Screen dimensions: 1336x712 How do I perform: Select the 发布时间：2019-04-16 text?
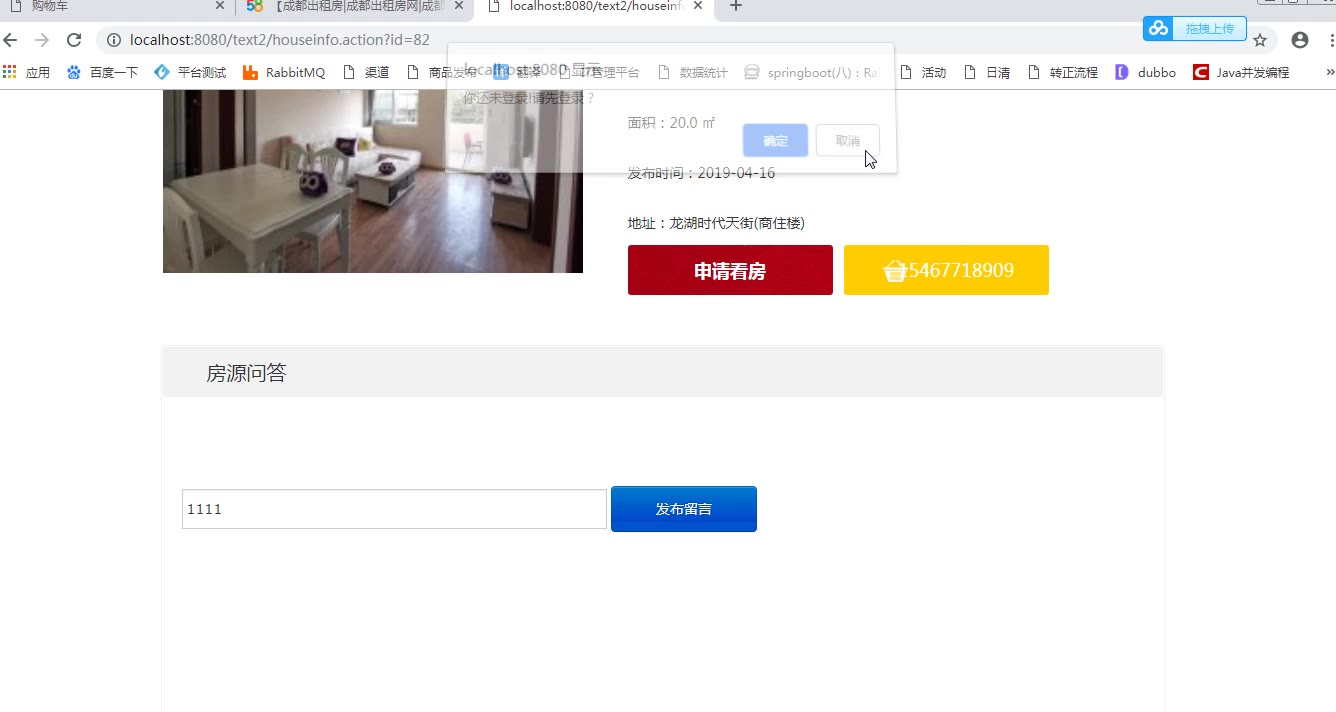(701, 173)
